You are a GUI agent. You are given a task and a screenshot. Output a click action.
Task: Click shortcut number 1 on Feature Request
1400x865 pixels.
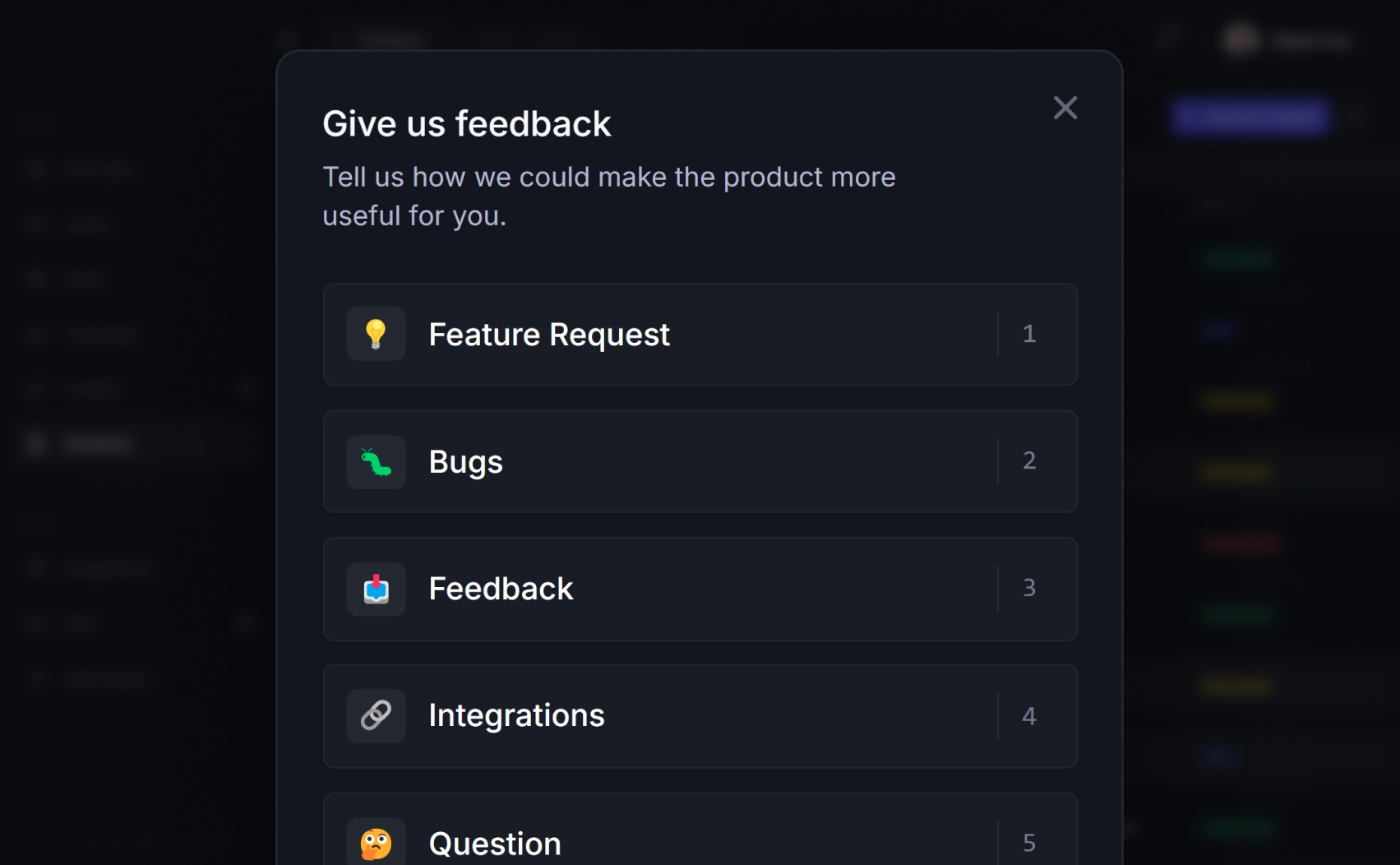tap(1029, 334)
